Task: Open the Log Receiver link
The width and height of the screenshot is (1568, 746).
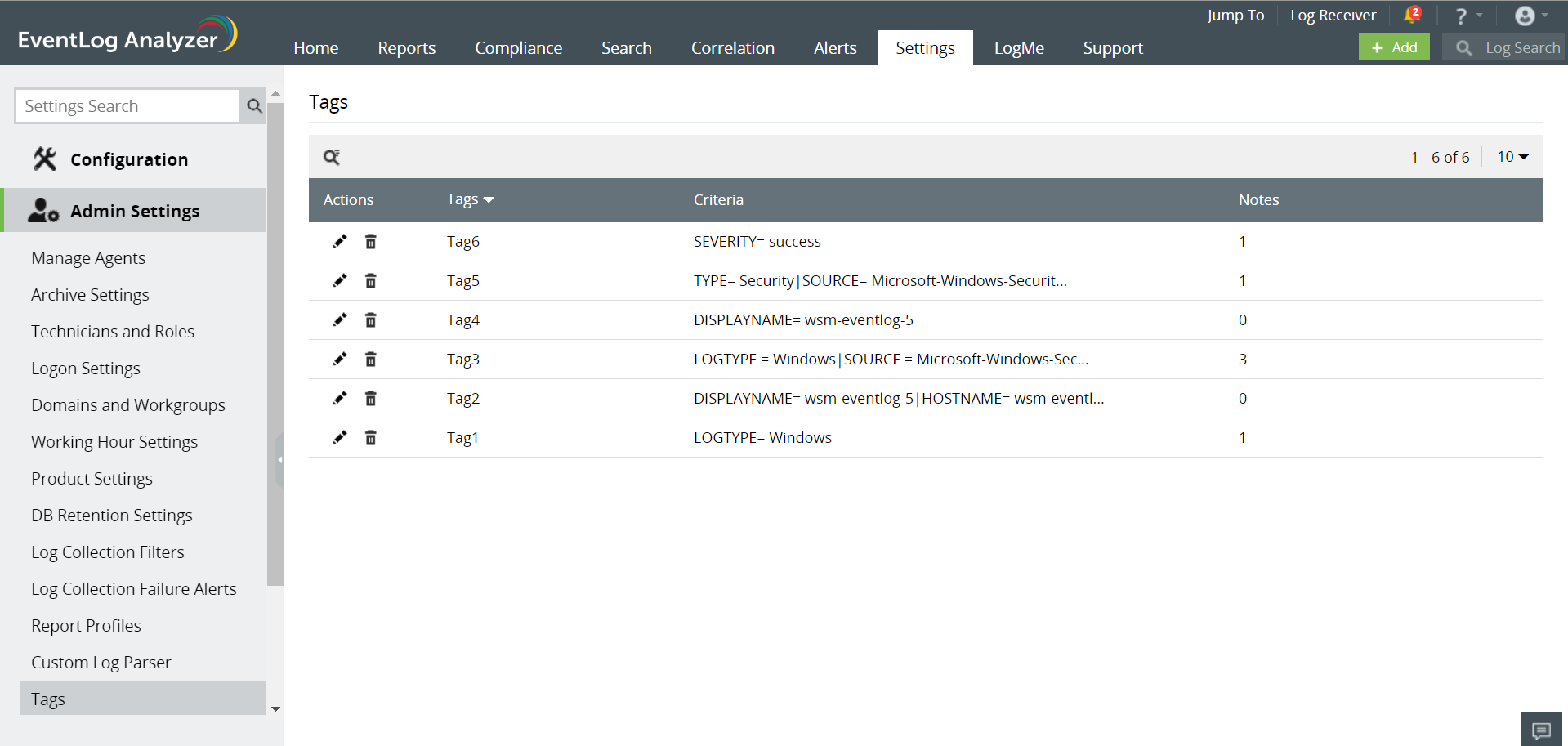Action: click(1333, 16)
